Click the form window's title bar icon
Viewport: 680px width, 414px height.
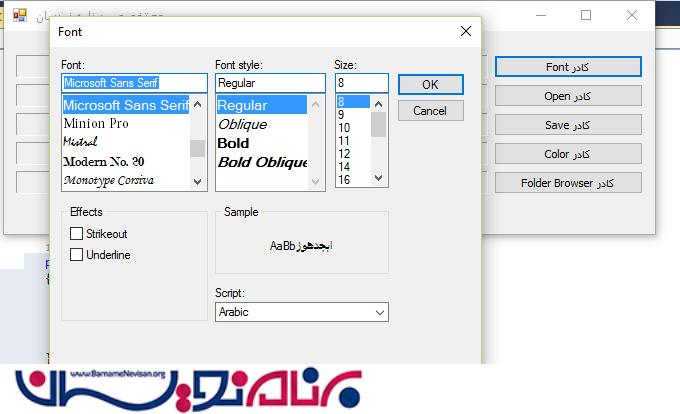point(20,15)
